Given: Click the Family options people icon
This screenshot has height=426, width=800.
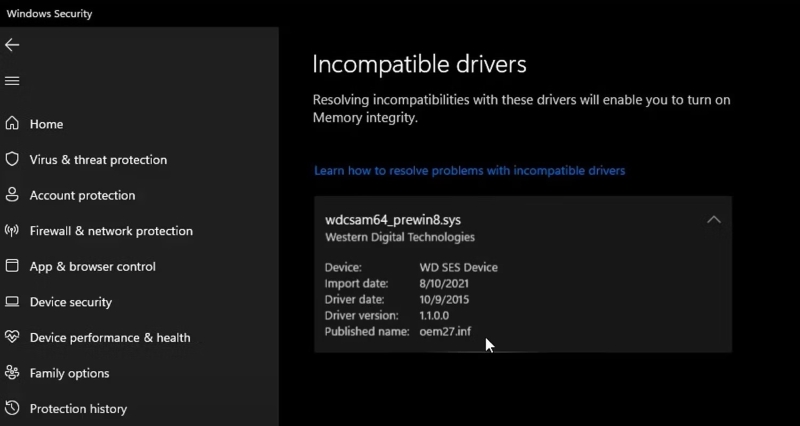Looking at the screenshot, I should tap(12, 373).
